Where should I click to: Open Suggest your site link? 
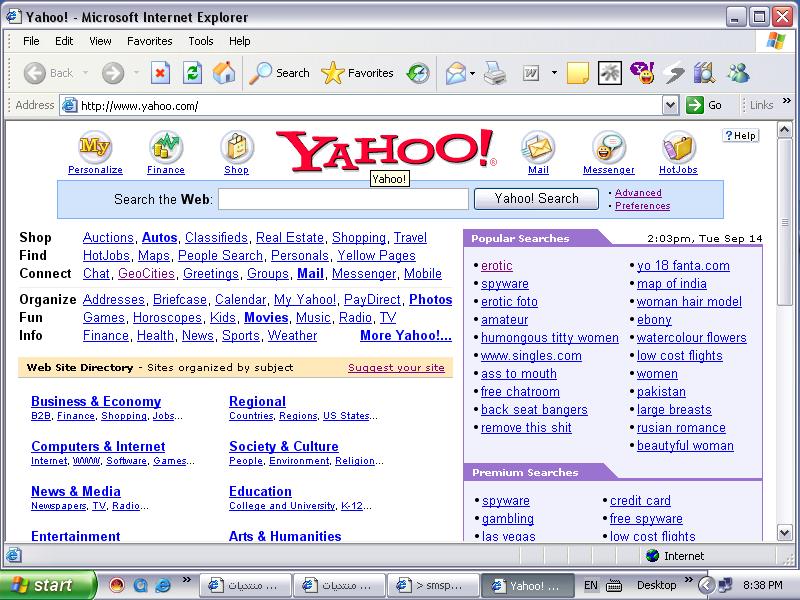point(396,367)
